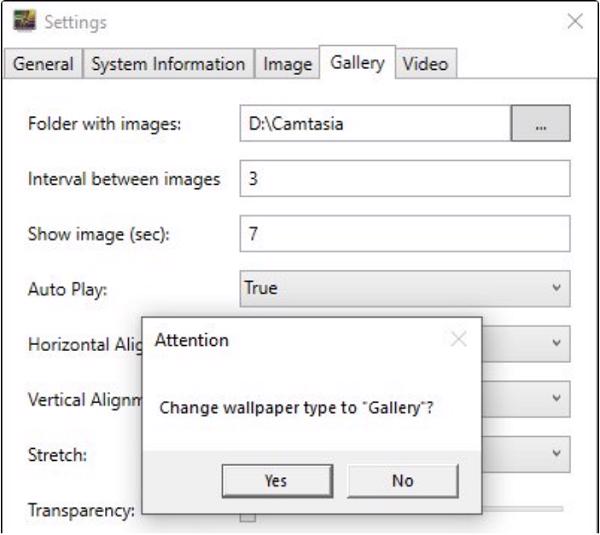Viewport: 600px width, 535px height.
Task: Focus the Interval between images field
Action: 405,180
